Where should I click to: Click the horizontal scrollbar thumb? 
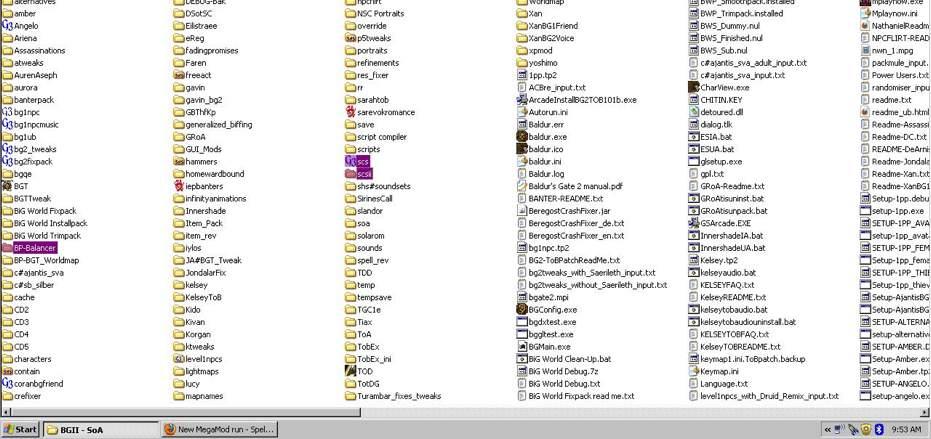pos(186,412)
